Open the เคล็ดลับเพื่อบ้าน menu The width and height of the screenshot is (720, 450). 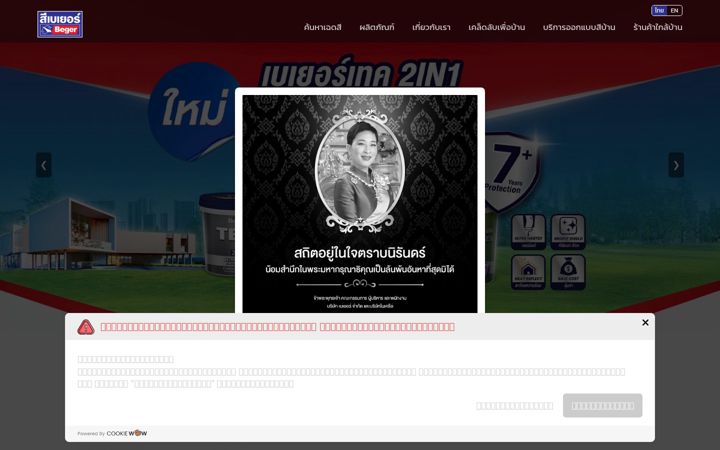pos(496,27)
